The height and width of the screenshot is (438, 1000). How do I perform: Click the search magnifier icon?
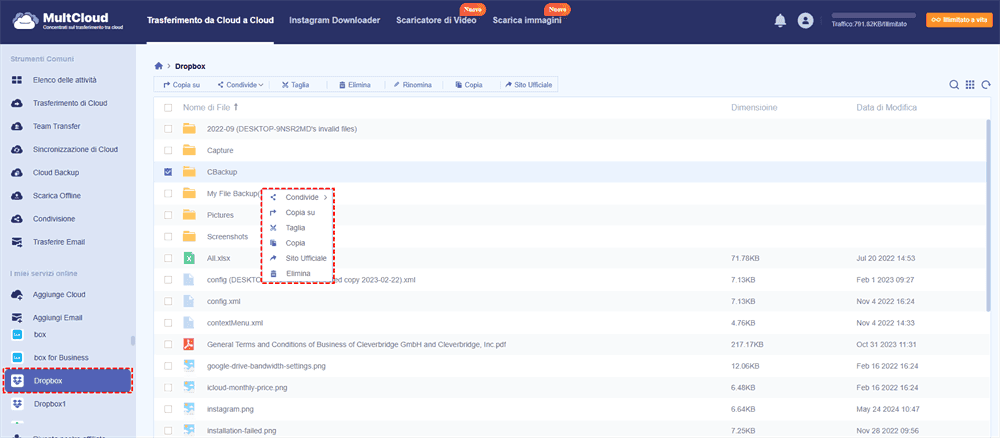pos(954,85)
